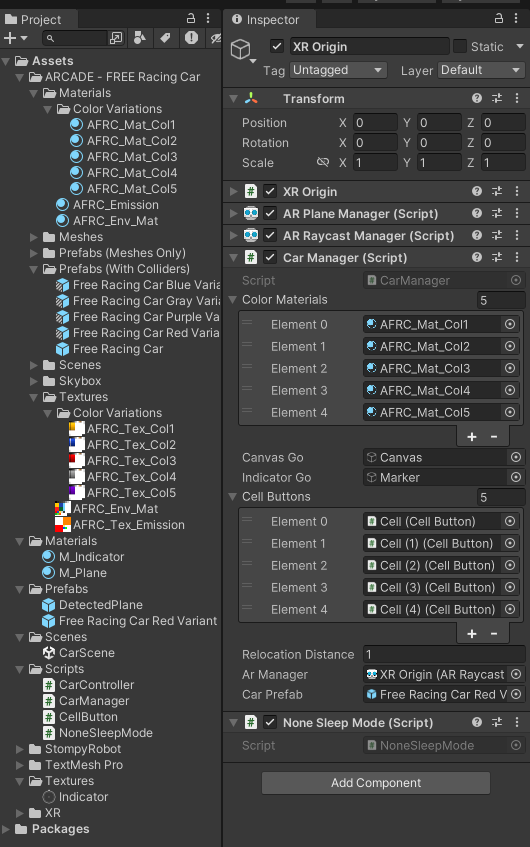
Task: Open Project panel three-dot options menu
Action: click(x=208, y=18)
